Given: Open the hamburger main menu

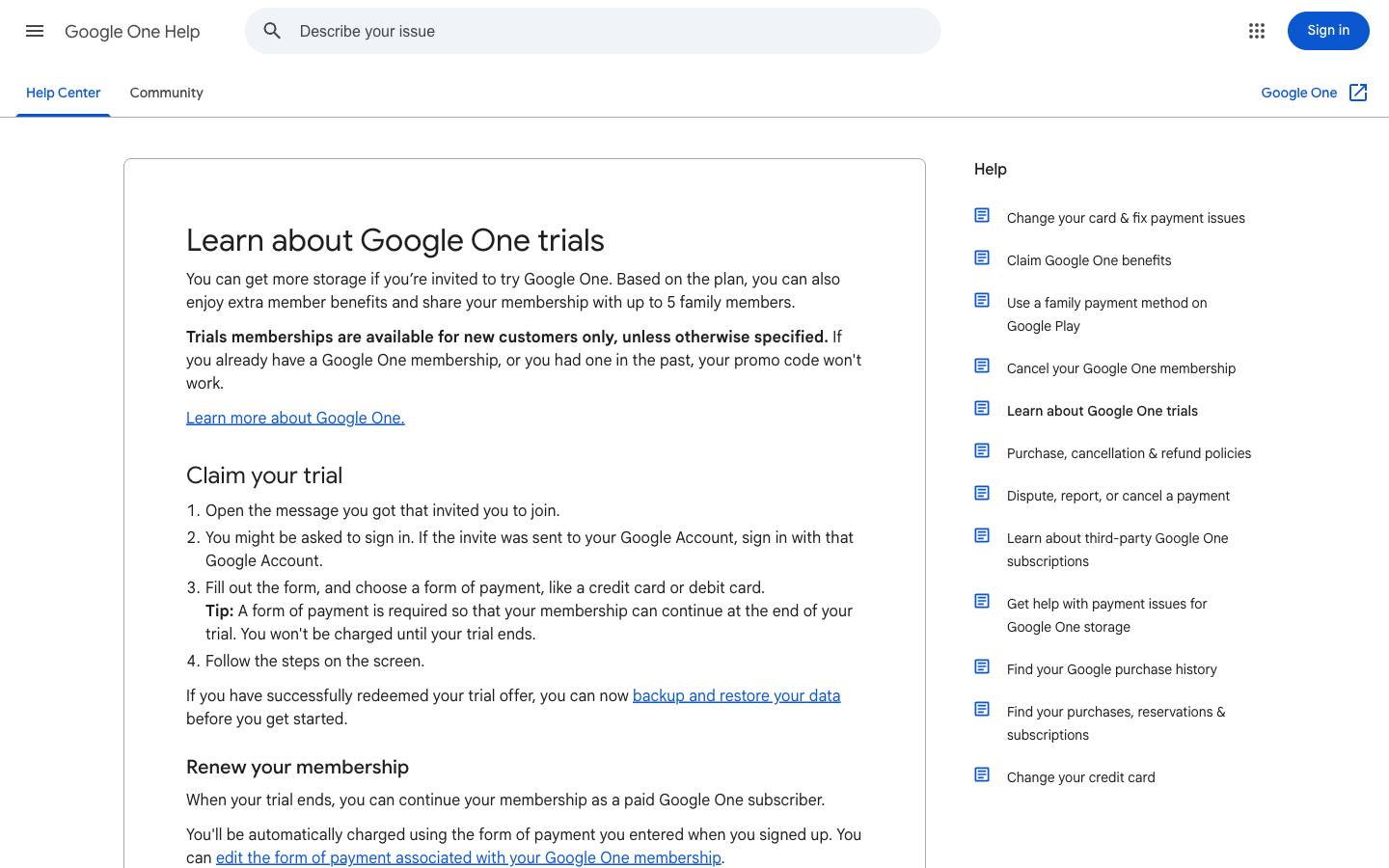Looking at the screenshot, I should click(x=35, y=31).
